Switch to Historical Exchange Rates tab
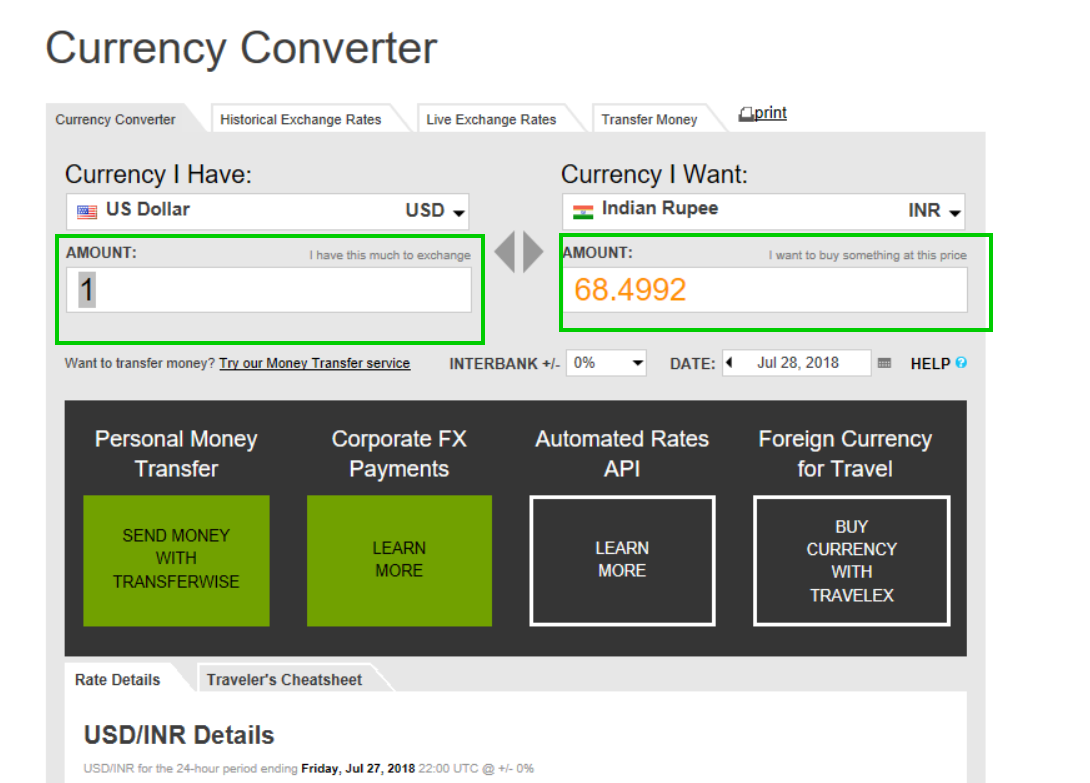The height and width of the screenshot is (783, 1090). click(300, 119)
